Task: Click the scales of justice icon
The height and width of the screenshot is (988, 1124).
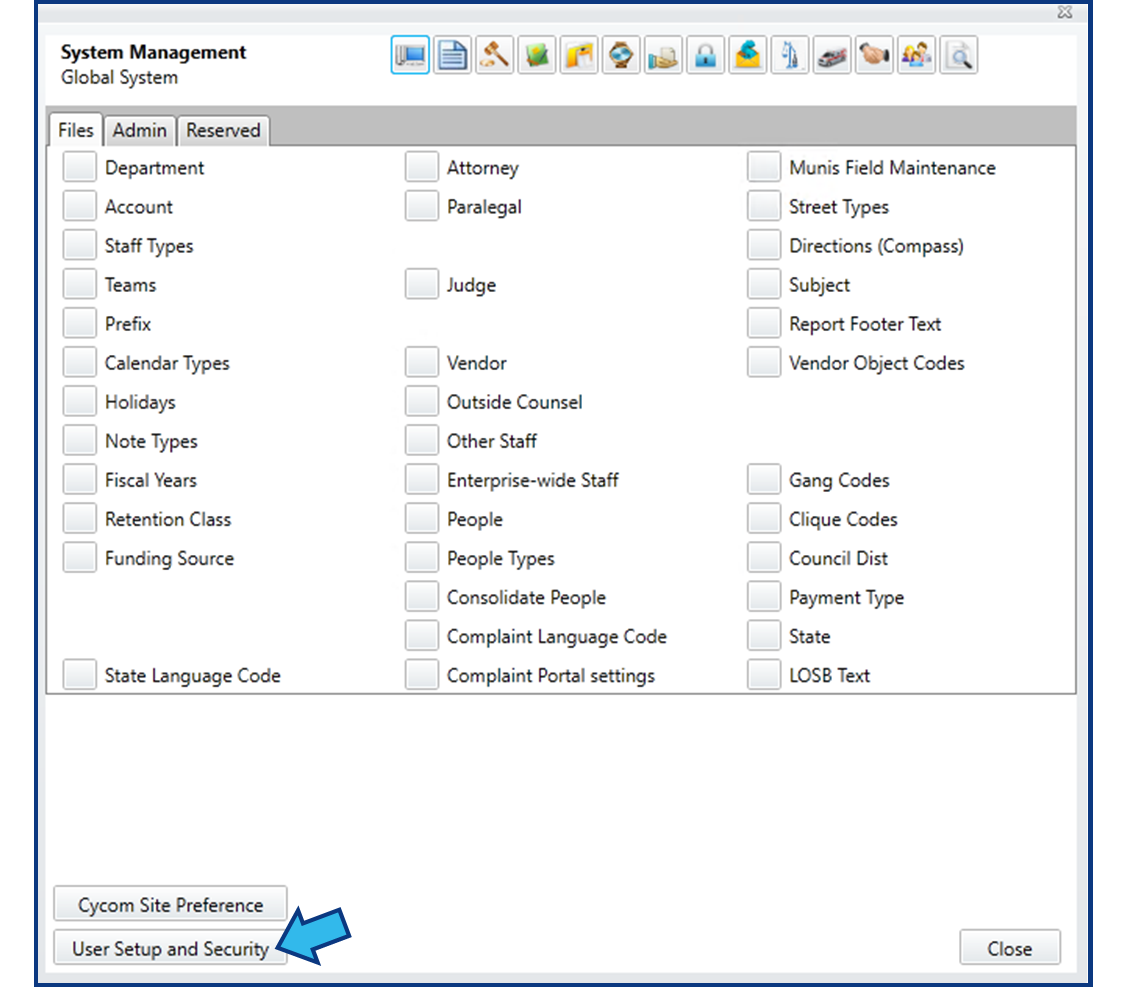Action: coord(790,55)
